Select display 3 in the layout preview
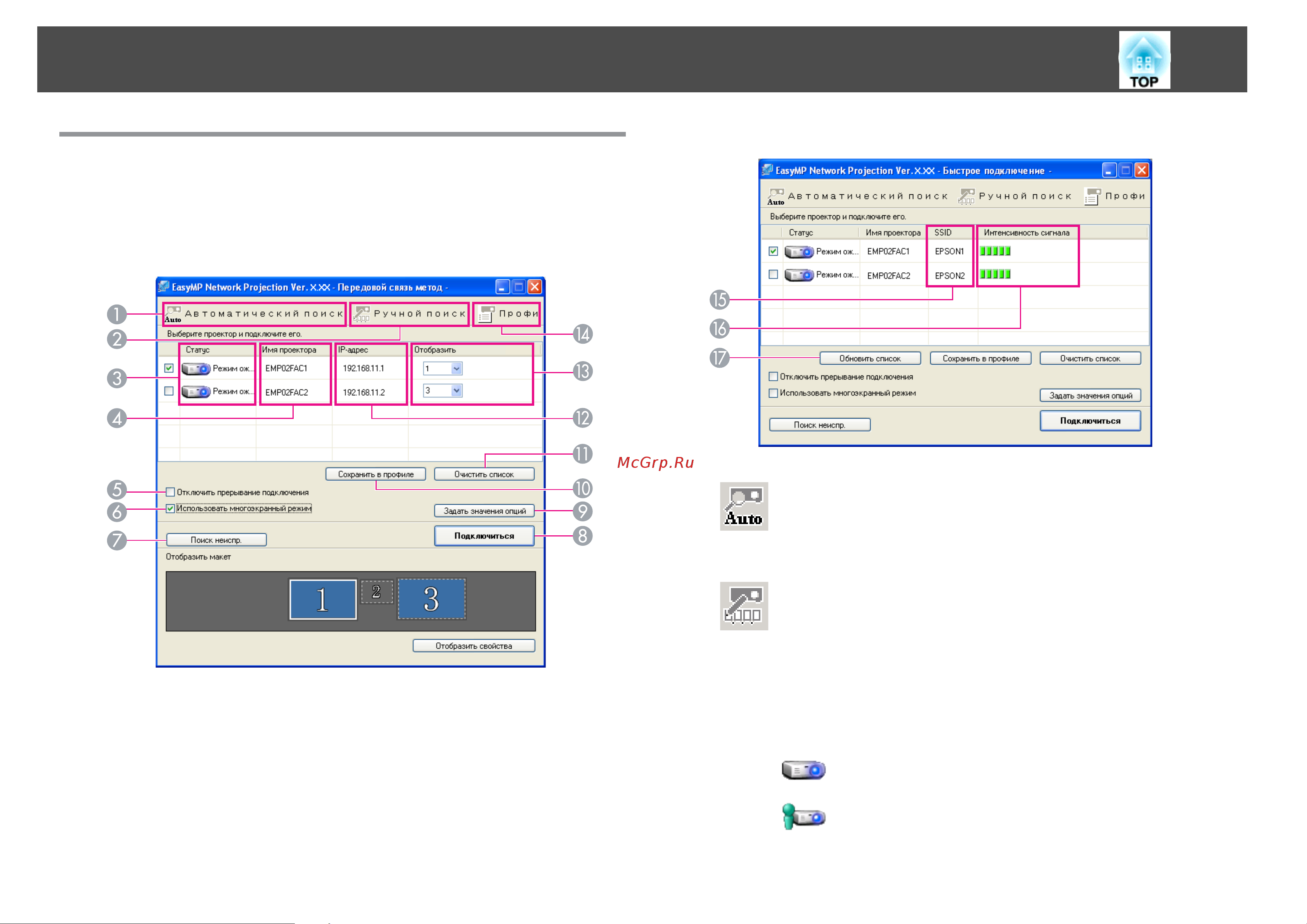This screenshot has width=1307, height=924. 431,599
